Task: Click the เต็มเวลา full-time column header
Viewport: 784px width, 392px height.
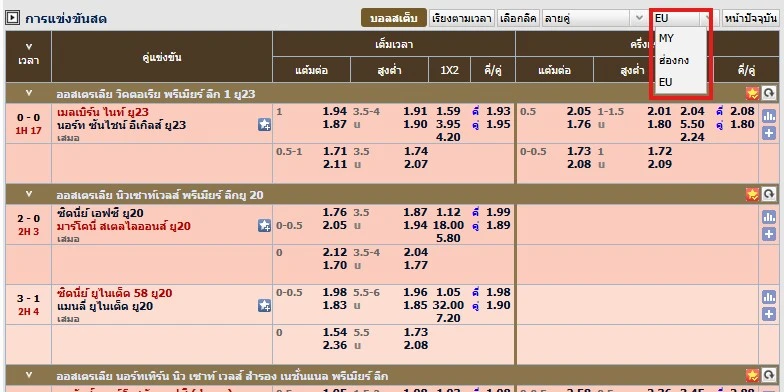Action: tap(394, 44)
